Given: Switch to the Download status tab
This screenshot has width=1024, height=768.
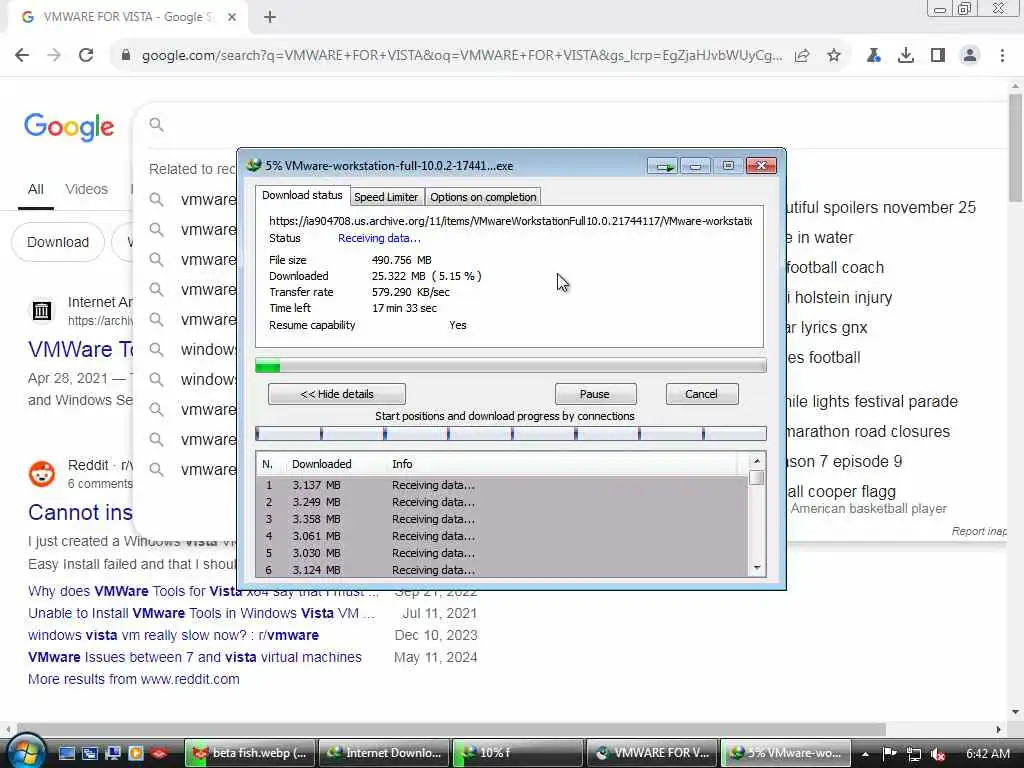Looking at the screenshot, I should 302,195.
